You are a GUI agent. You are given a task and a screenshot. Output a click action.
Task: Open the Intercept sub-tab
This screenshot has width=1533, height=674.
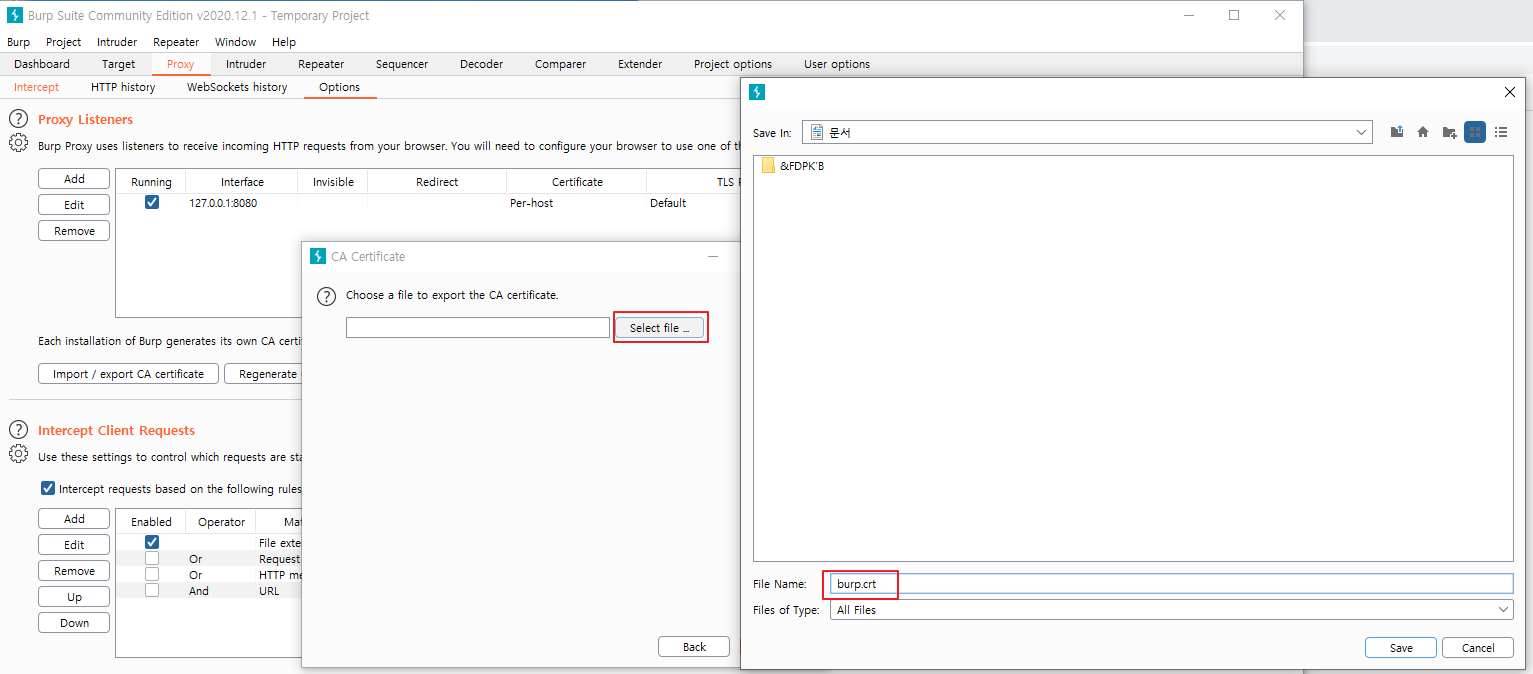pyautogui.click(x=36, y=87)
